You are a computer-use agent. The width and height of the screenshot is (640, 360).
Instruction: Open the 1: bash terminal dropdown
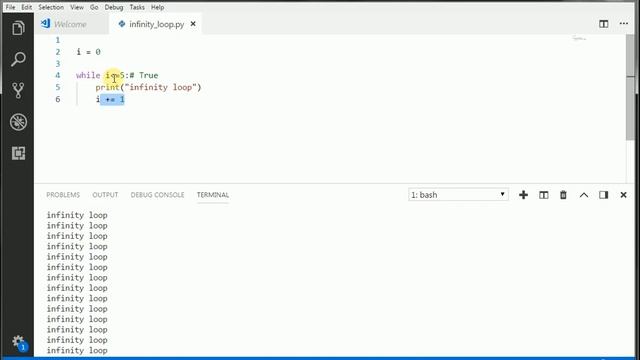(458, 195)
